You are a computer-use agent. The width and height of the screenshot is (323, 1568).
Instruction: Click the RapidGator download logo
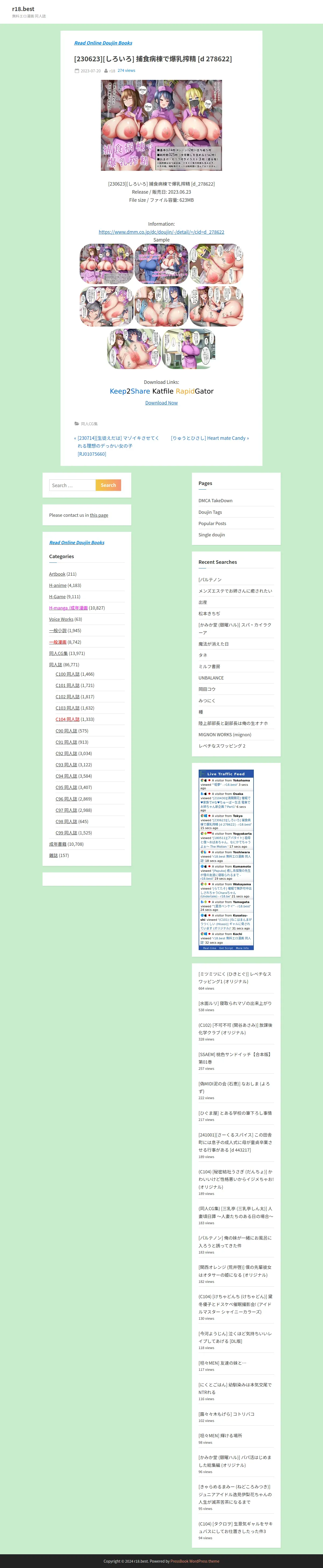click(194, 391)
